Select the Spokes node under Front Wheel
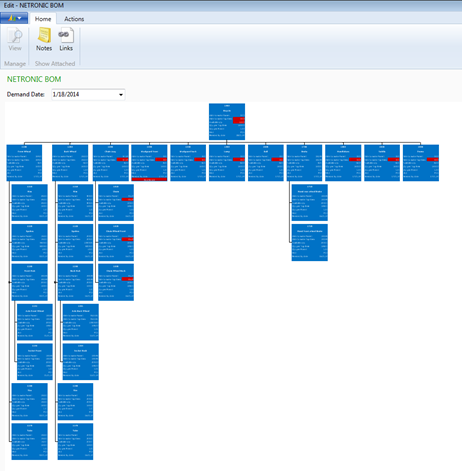Screen dimensions: 463x472 click(x=30, y=243)
